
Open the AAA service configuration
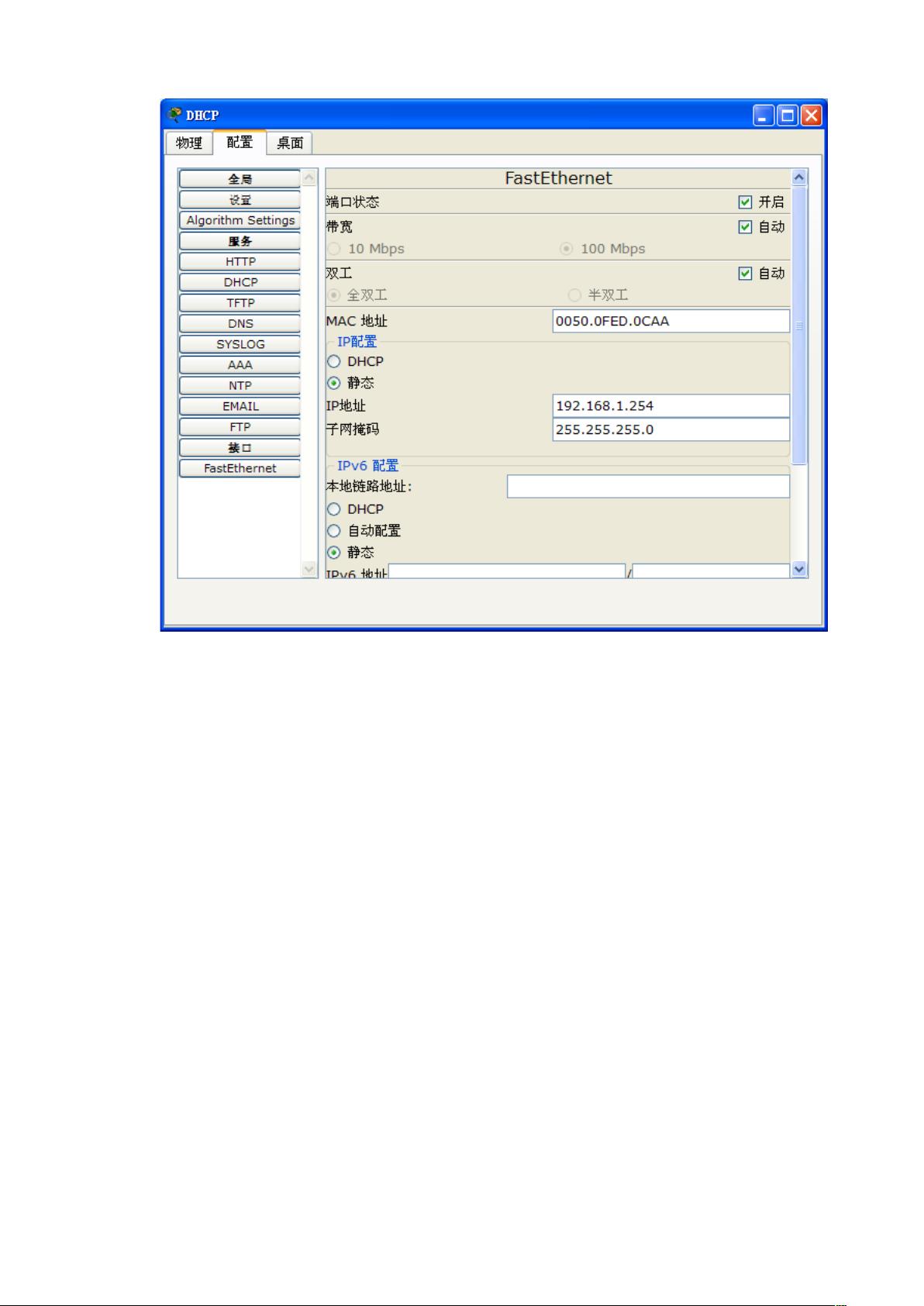pos(240,365)
